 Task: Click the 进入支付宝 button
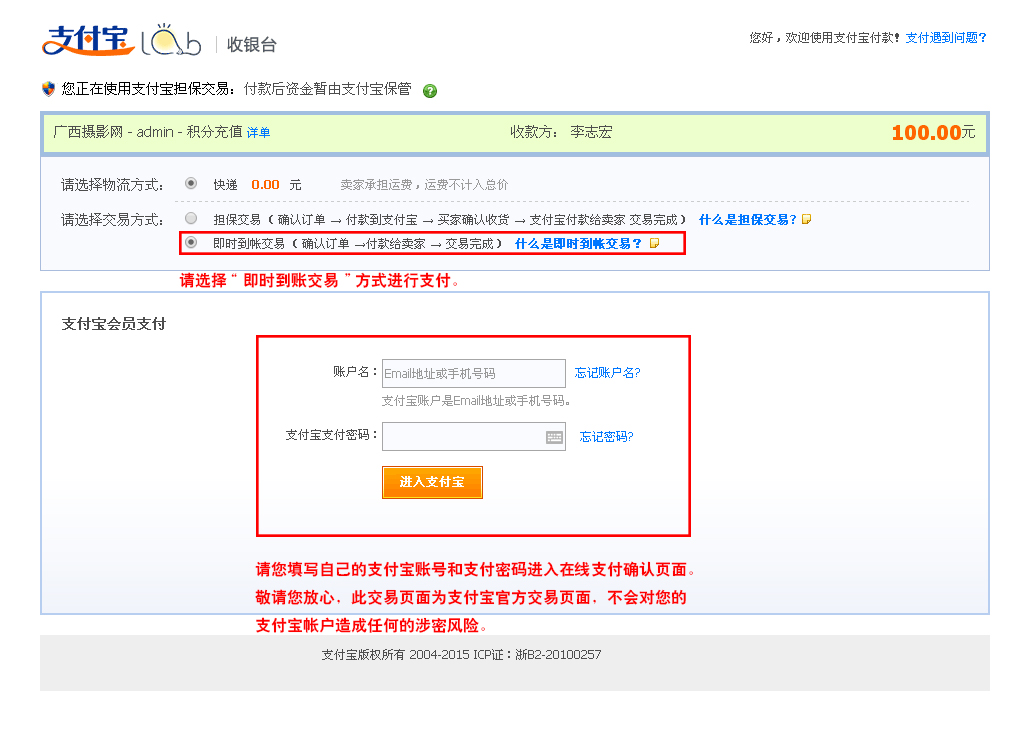pyautogui.click(x=432, y=483)
